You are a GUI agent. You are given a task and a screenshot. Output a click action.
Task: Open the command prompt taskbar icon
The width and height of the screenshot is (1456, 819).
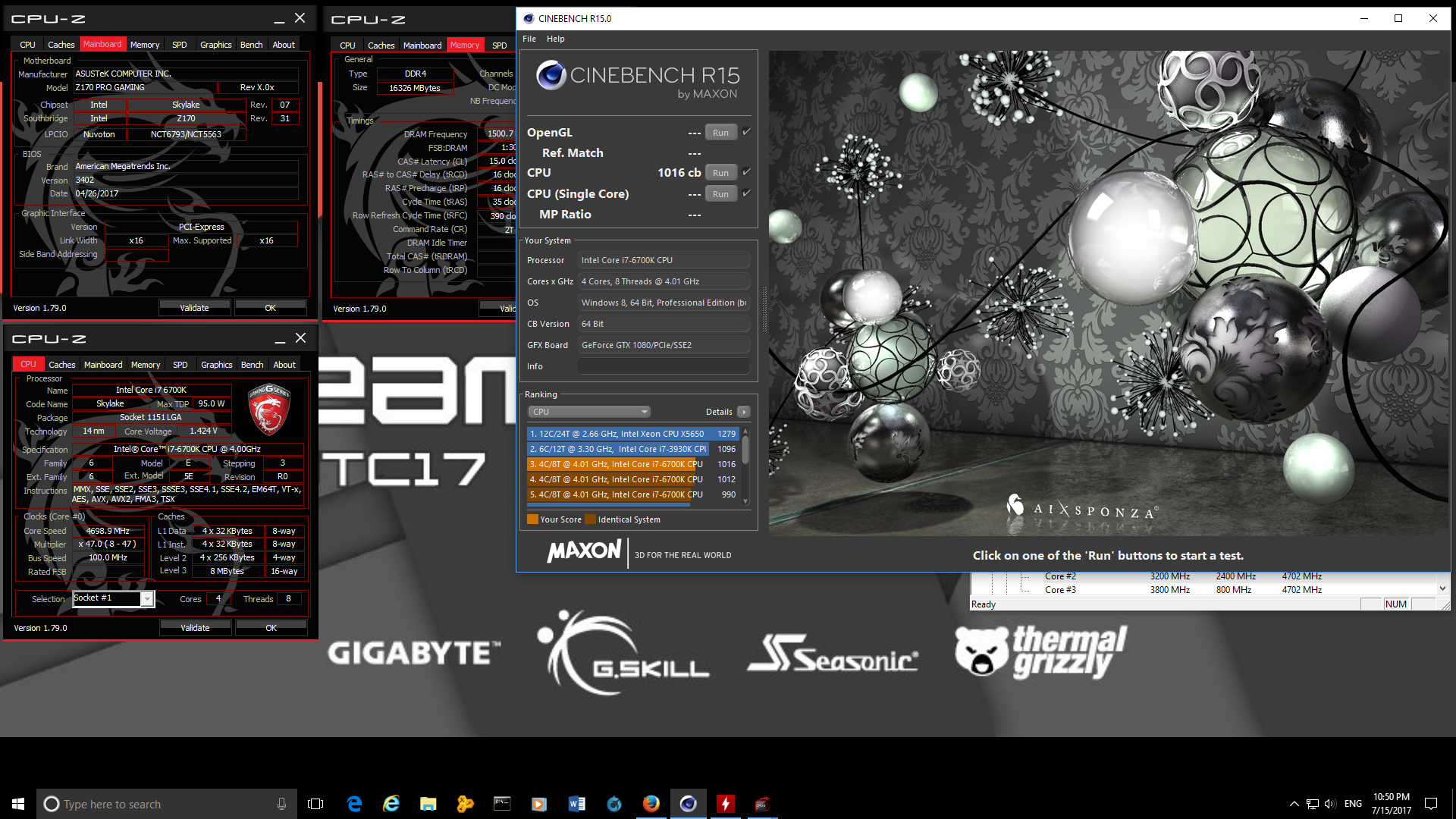tap(502, 804)
